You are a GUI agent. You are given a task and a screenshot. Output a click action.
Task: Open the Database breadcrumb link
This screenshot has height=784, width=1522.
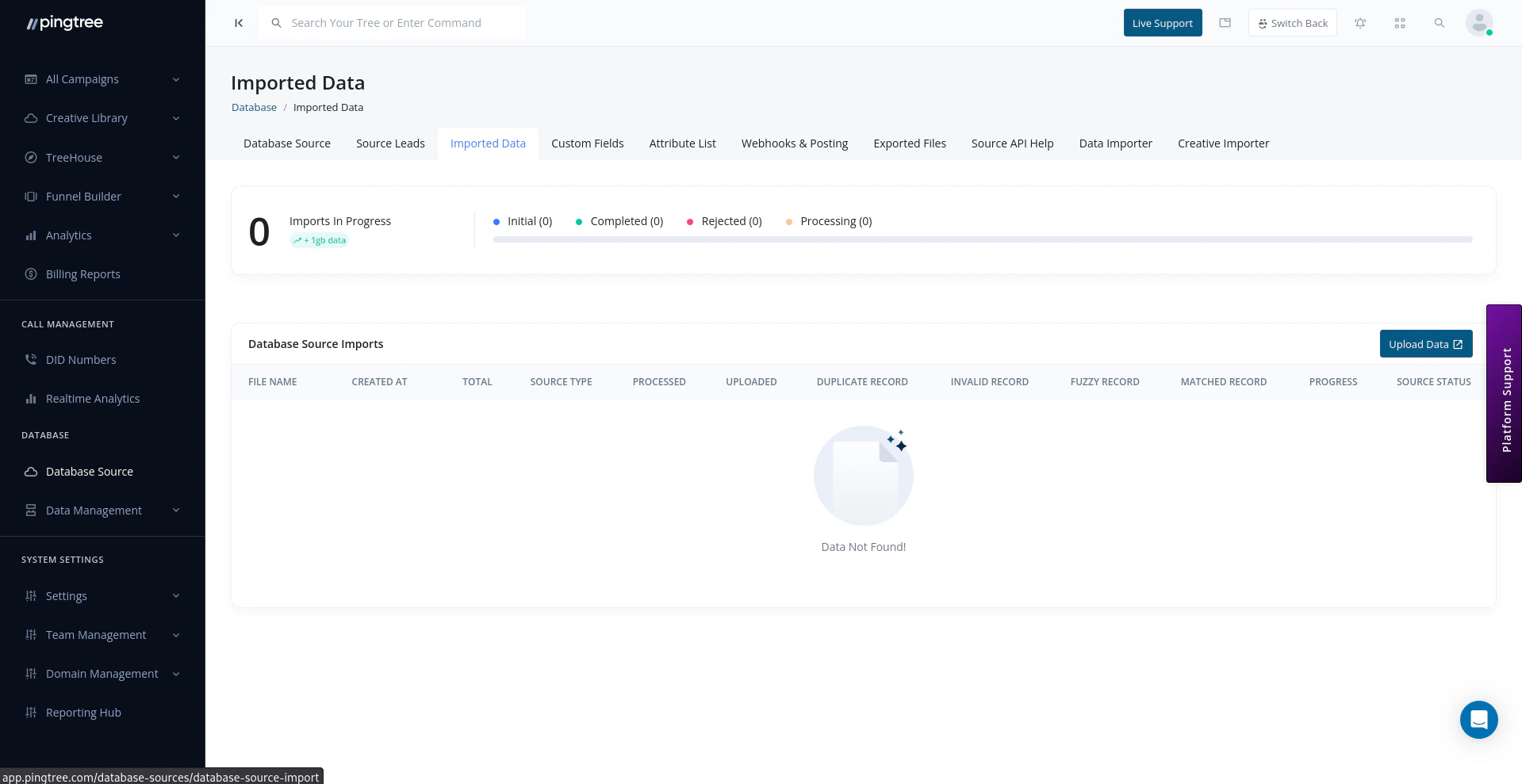[x=254, y=107]
